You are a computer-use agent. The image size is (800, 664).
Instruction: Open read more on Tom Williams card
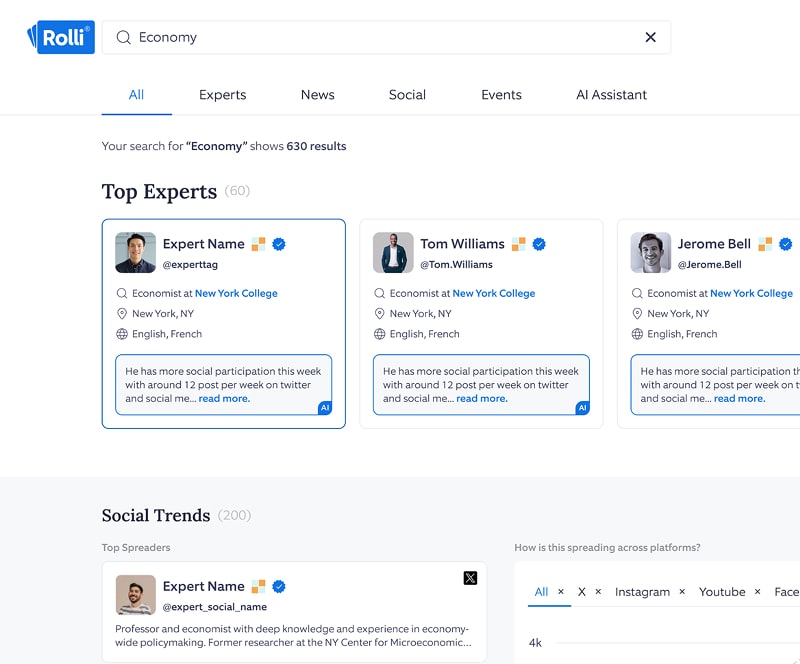point(481,398)
